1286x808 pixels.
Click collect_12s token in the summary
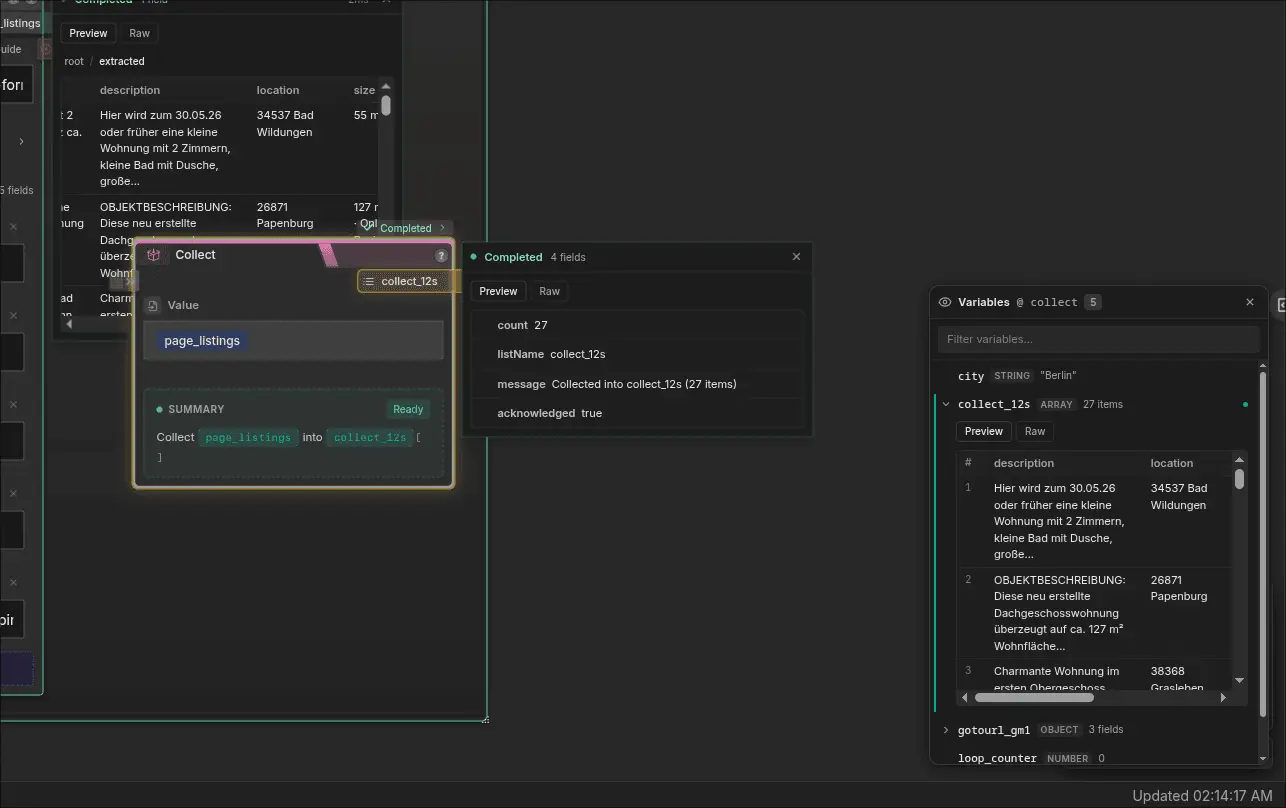click(370, 437)
